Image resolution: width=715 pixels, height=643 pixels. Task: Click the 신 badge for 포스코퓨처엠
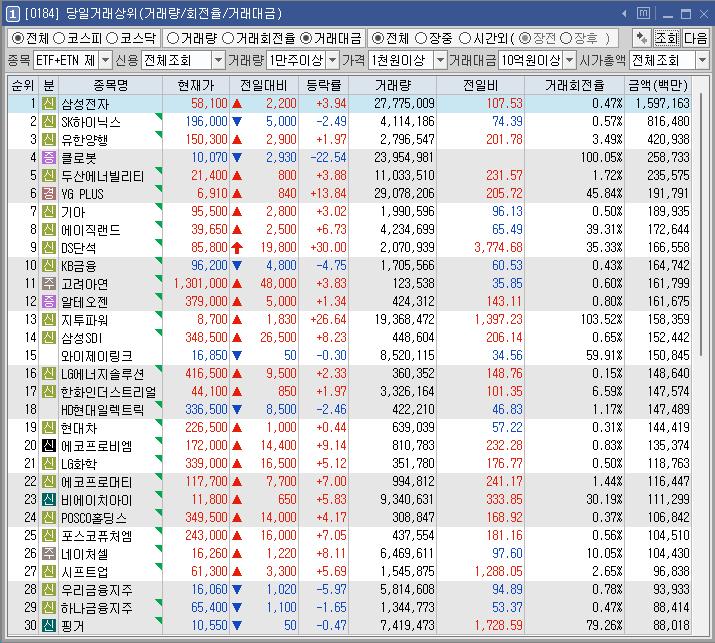point(49,535)
